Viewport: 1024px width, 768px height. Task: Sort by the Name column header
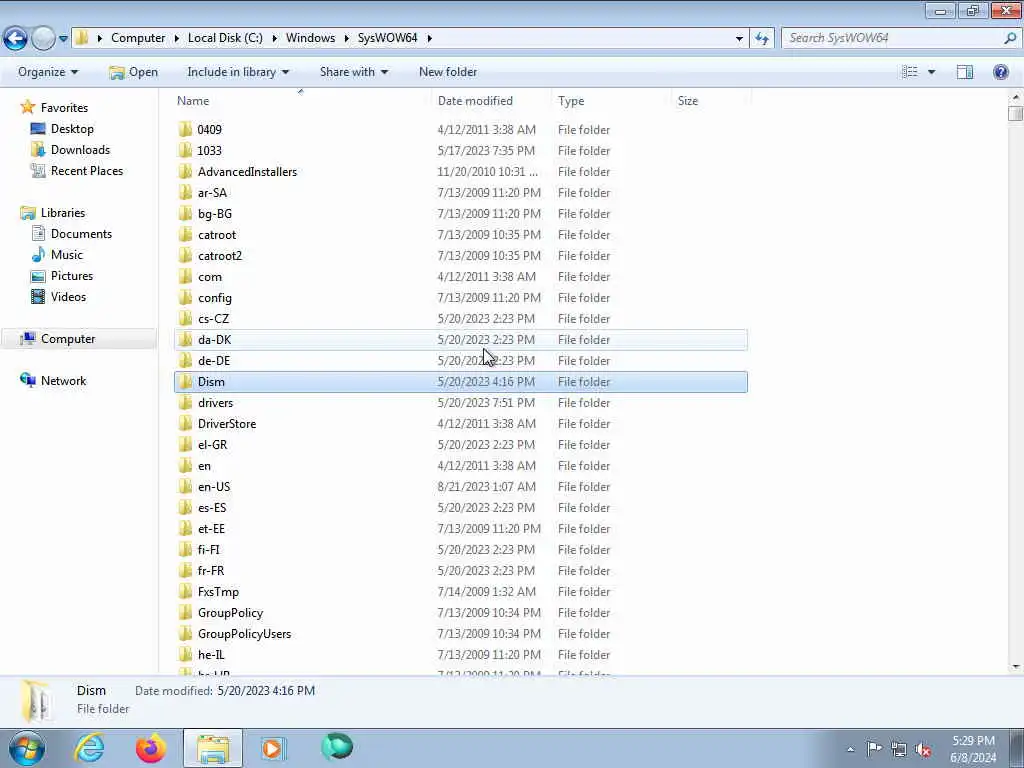click(x=193, y=101)
